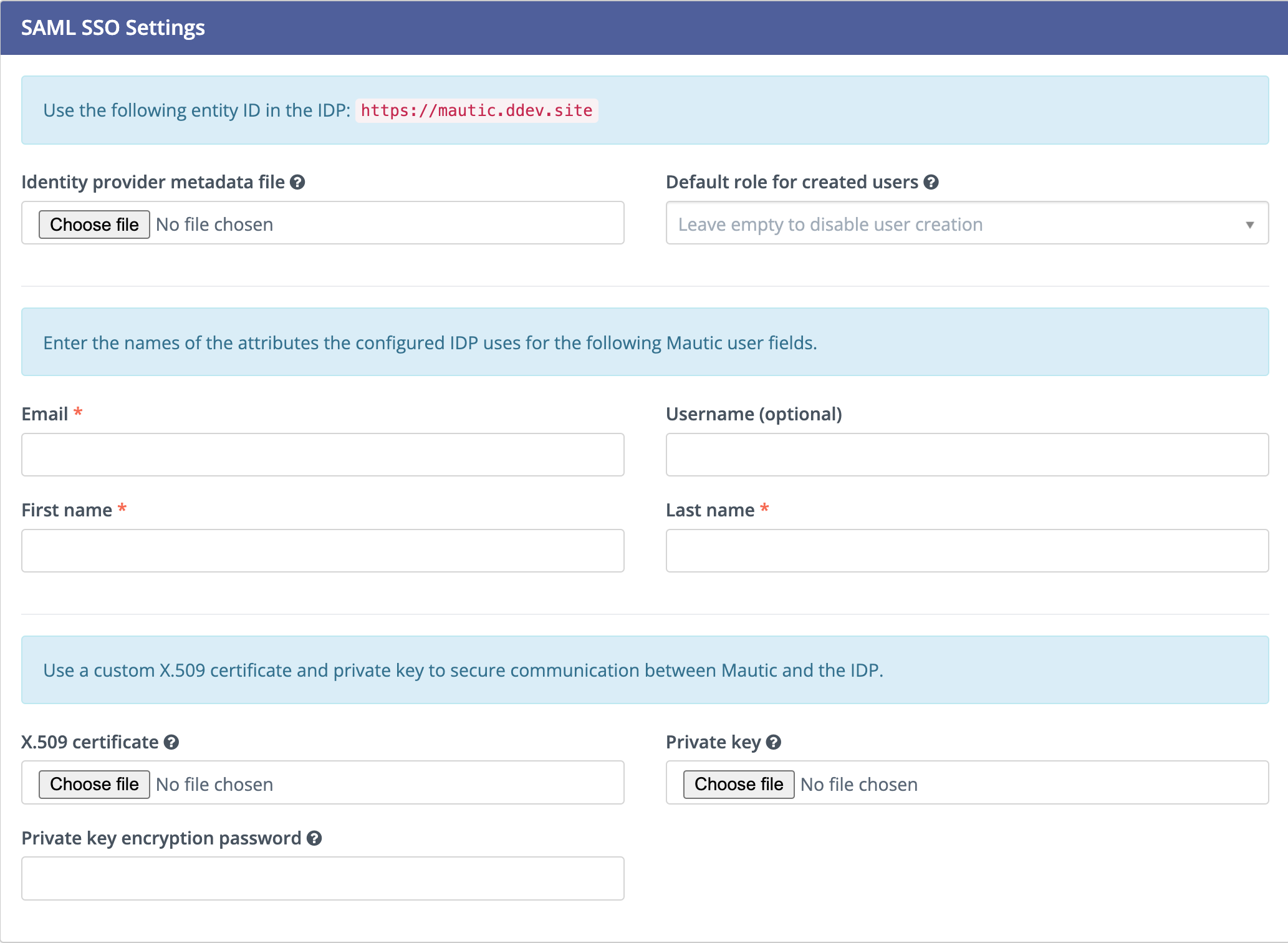Click help icon beside Default role for created users
This screenshot has width=1288, height=943.
pyautogui.click(x=931, y=182)
